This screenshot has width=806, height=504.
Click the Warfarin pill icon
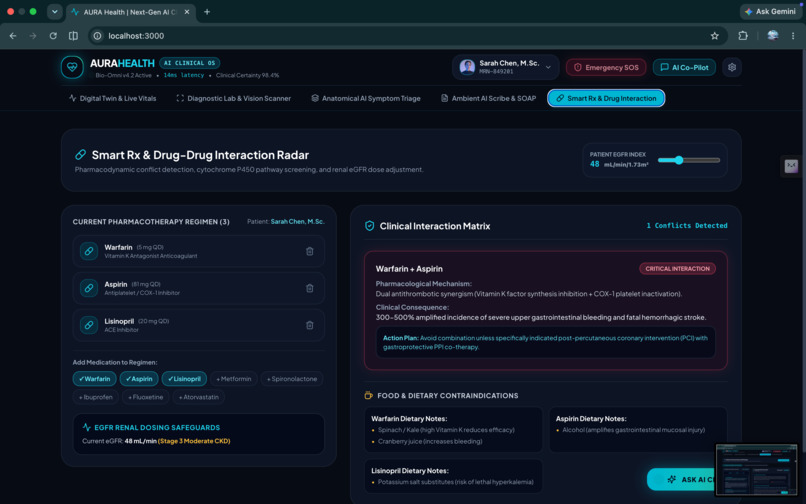click(x=89, y=251)
